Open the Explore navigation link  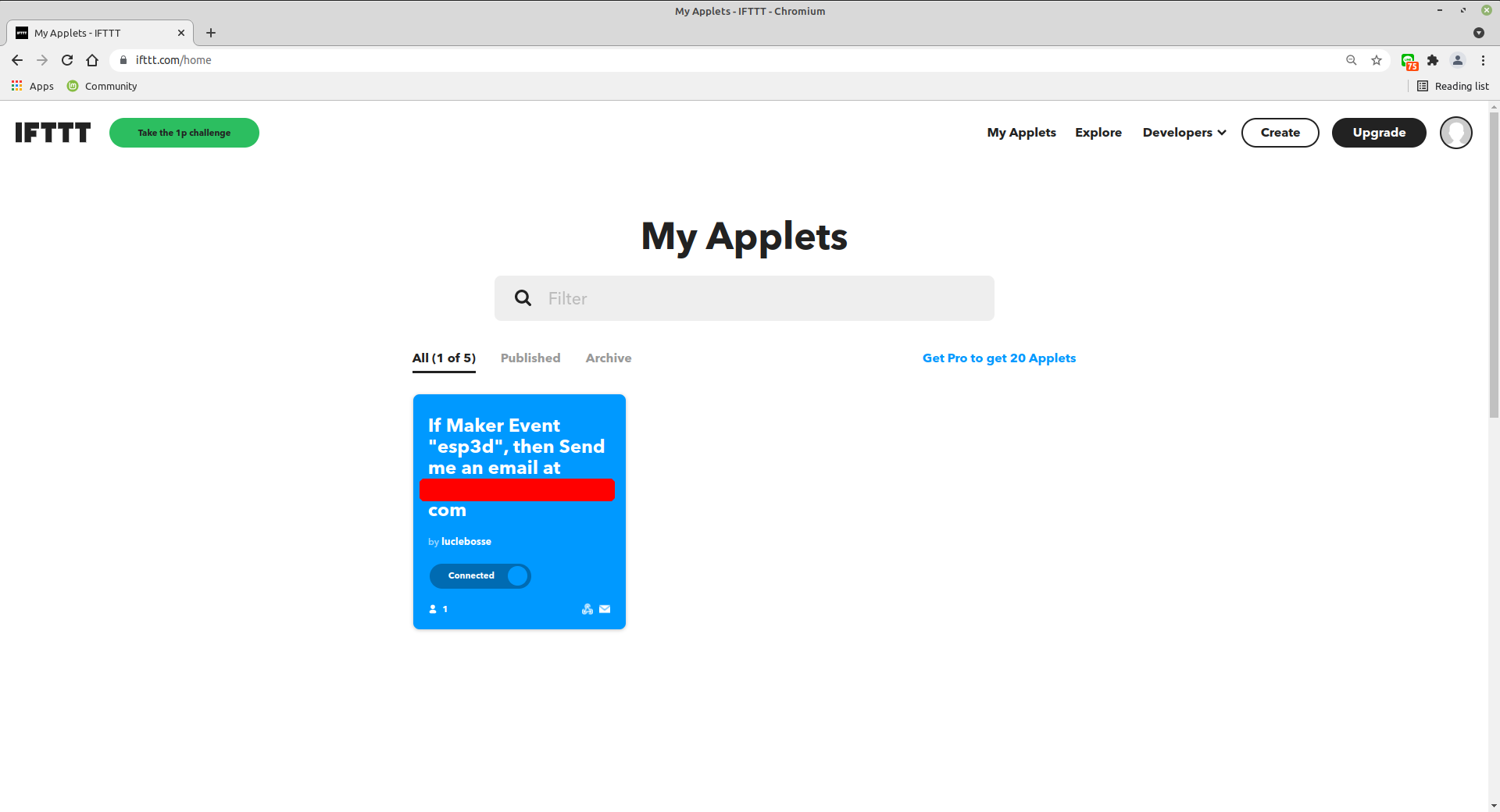coord(1098,133)
